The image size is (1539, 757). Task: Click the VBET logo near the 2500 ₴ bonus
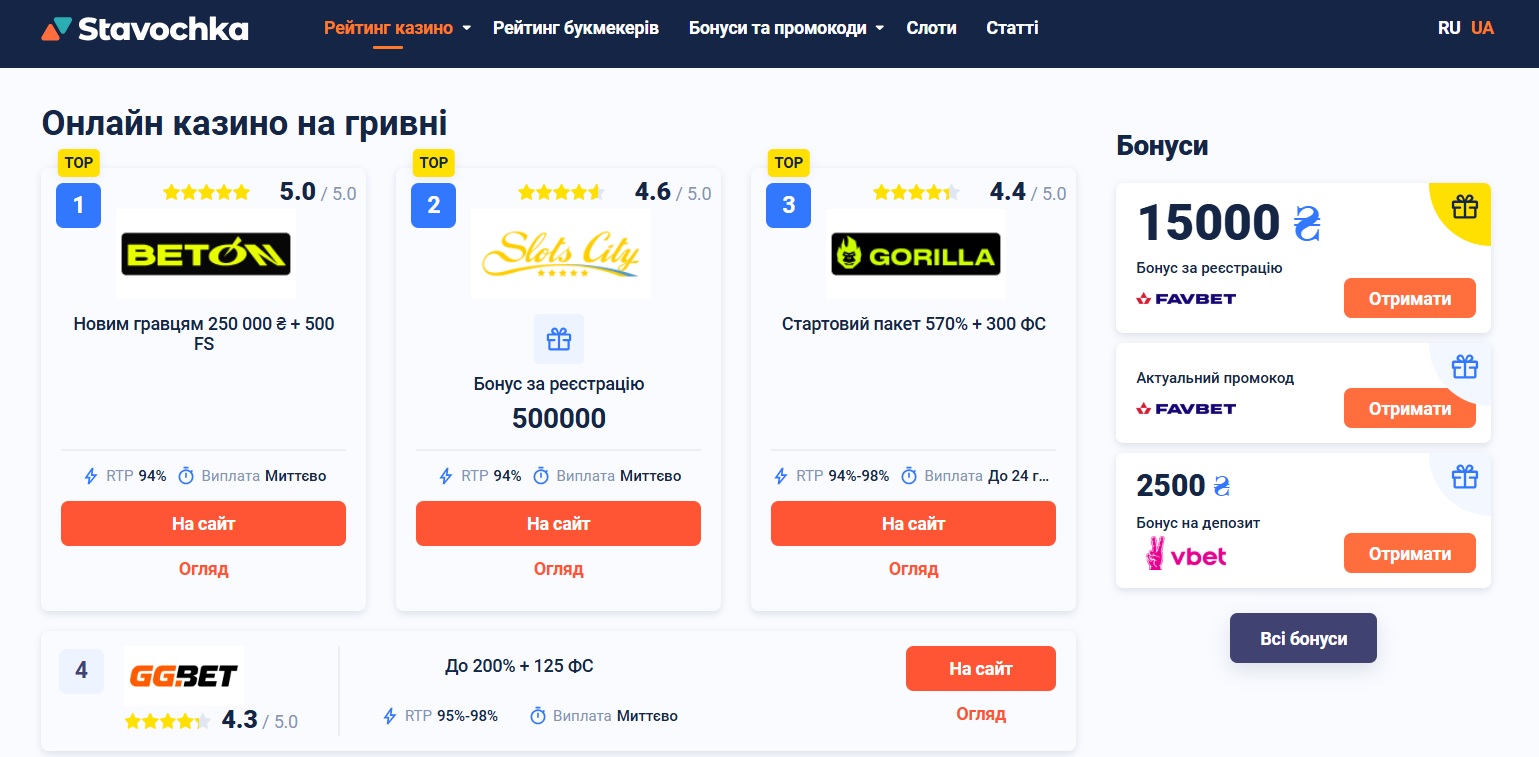click(1186, 555)
